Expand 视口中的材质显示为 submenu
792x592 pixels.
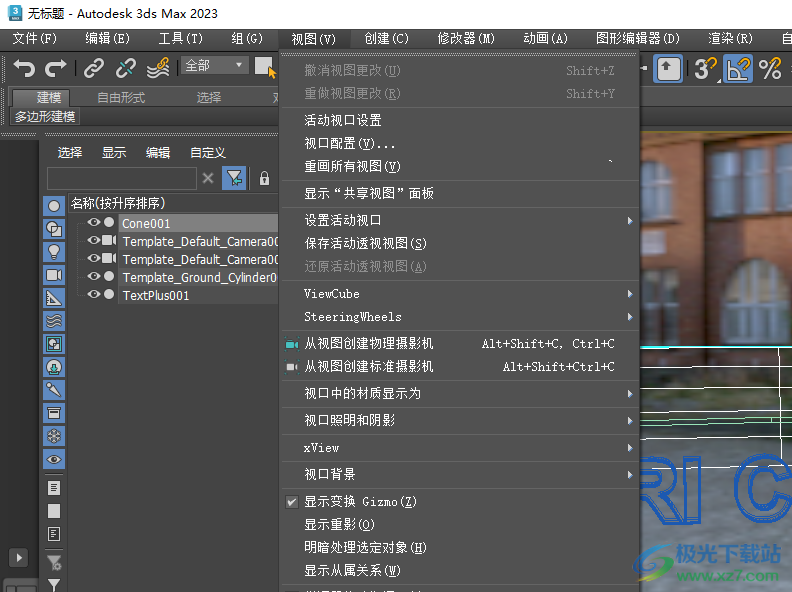[460, 393]
